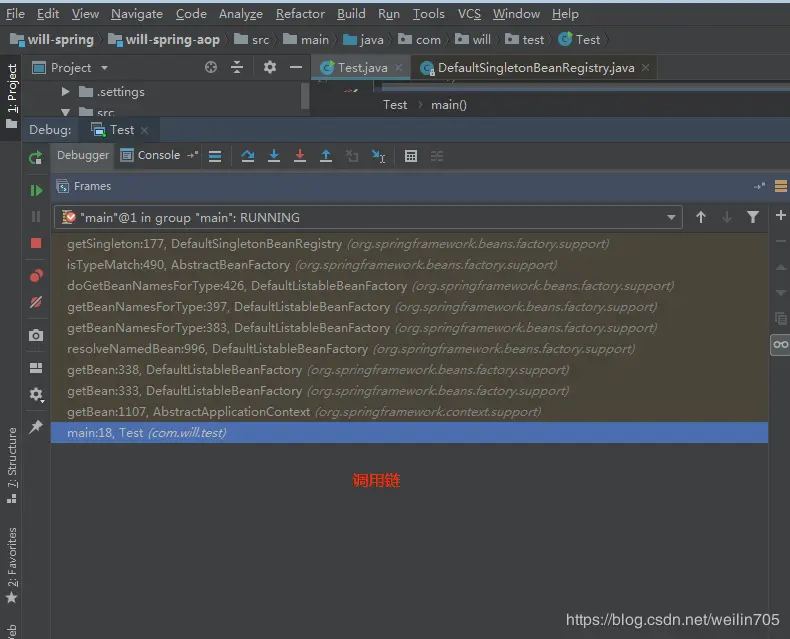Open Project panel settings gear
The image size is (790, 639).
pos(270,67)
